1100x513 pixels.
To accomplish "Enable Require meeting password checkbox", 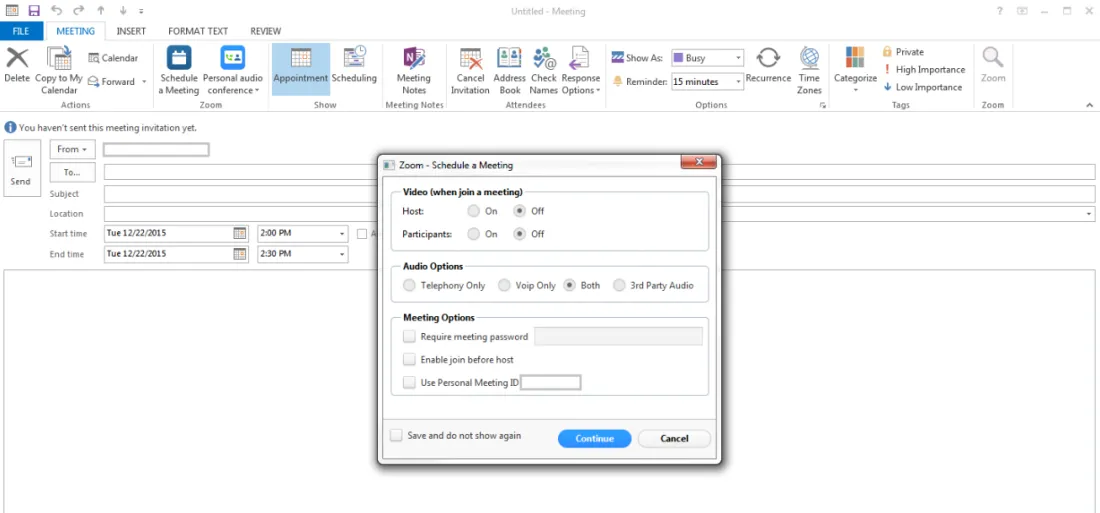I will (410, 337).
